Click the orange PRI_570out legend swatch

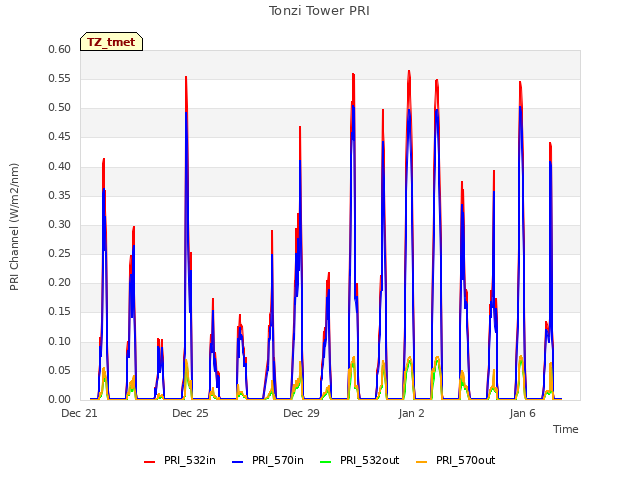[422, 461]
